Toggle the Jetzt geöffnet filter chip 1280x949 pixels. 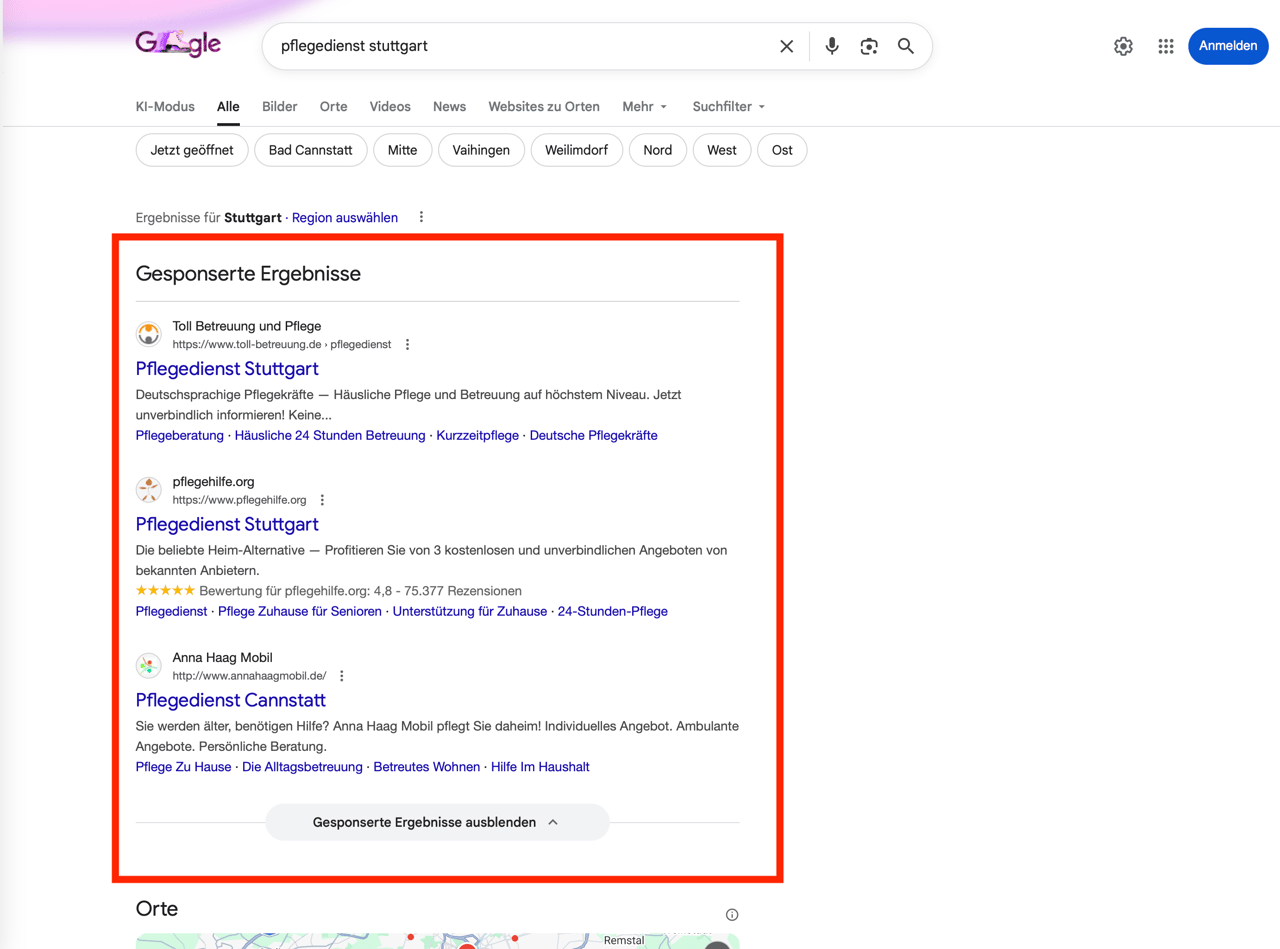click(x=192, y=150)
